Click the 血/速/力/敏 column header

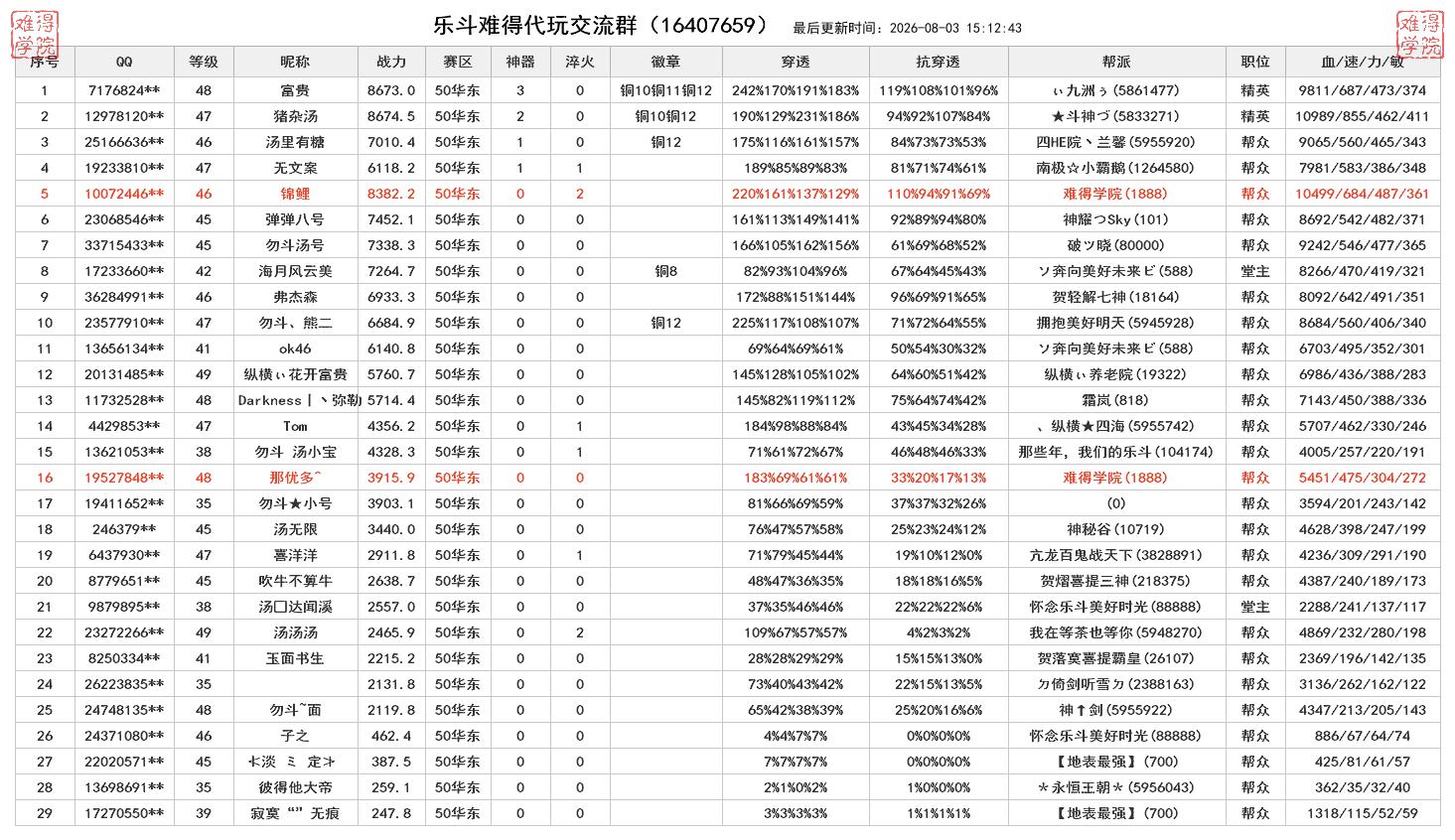point(1363,62)
